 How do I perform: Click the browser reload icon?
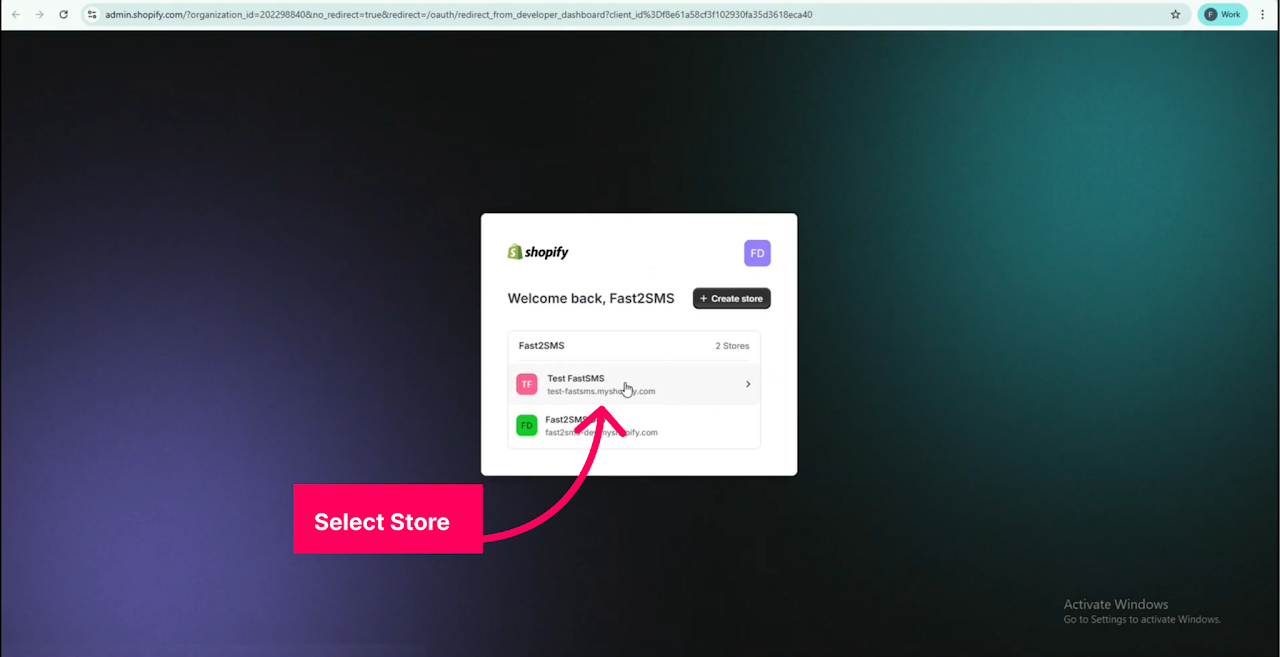(63, 14)
